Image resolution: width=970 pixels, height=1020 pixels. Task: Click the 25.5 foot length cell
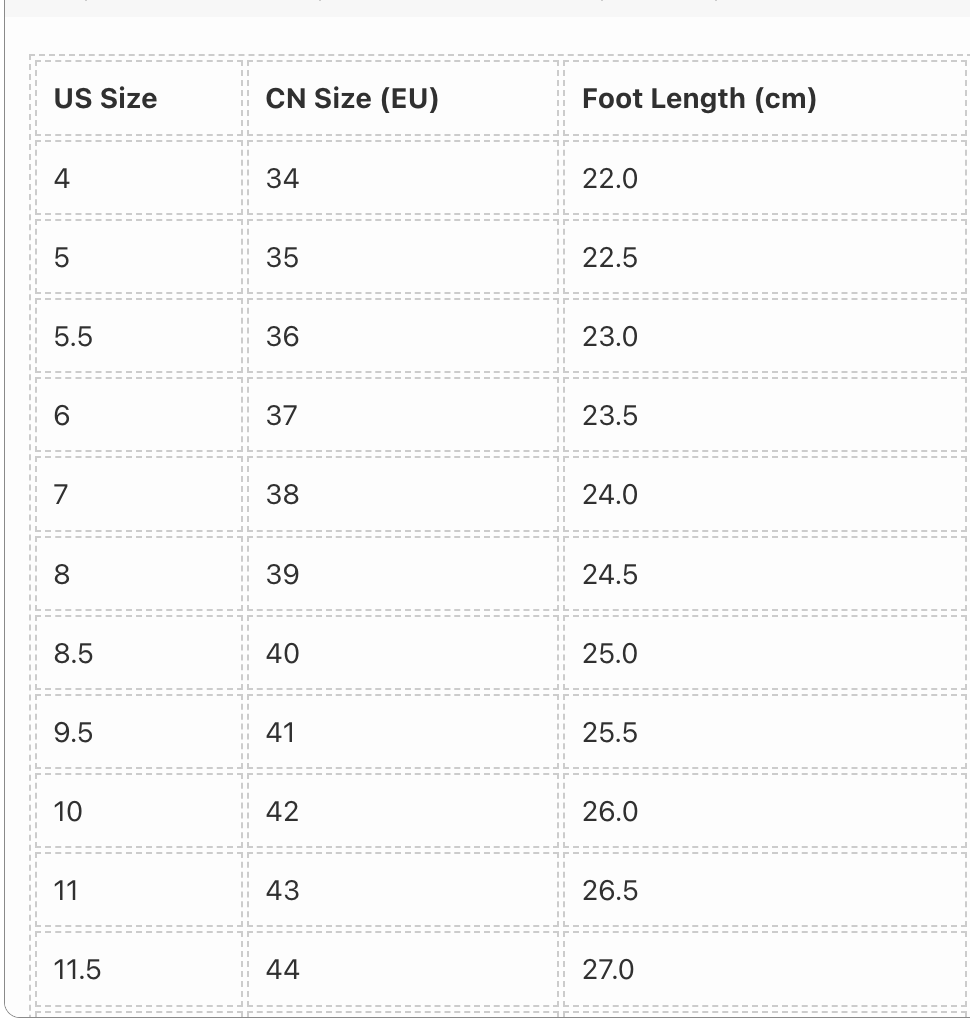click(x=765, y=732)
